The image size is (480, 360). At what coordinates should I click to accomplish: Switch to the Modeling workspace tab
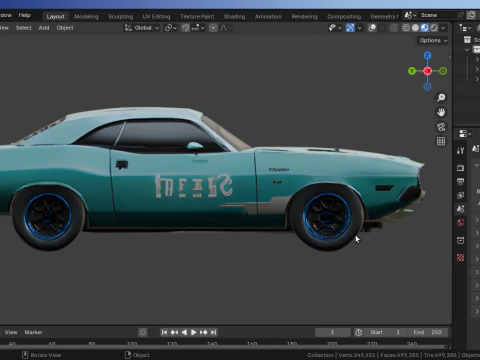[x=86, y=16]
